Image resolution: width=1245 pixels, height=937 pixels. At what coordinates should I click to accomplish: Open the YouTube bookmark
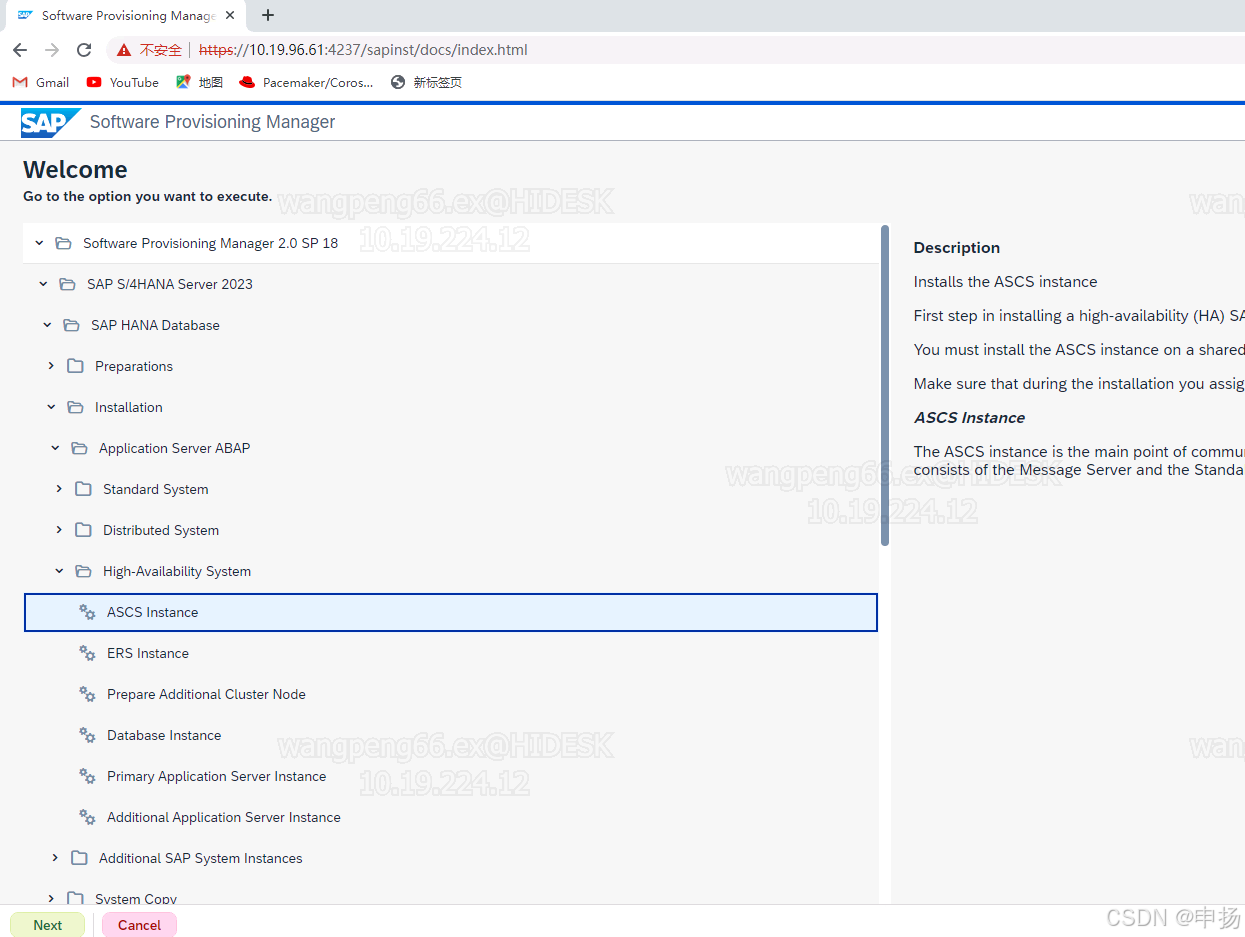point(122,82)
